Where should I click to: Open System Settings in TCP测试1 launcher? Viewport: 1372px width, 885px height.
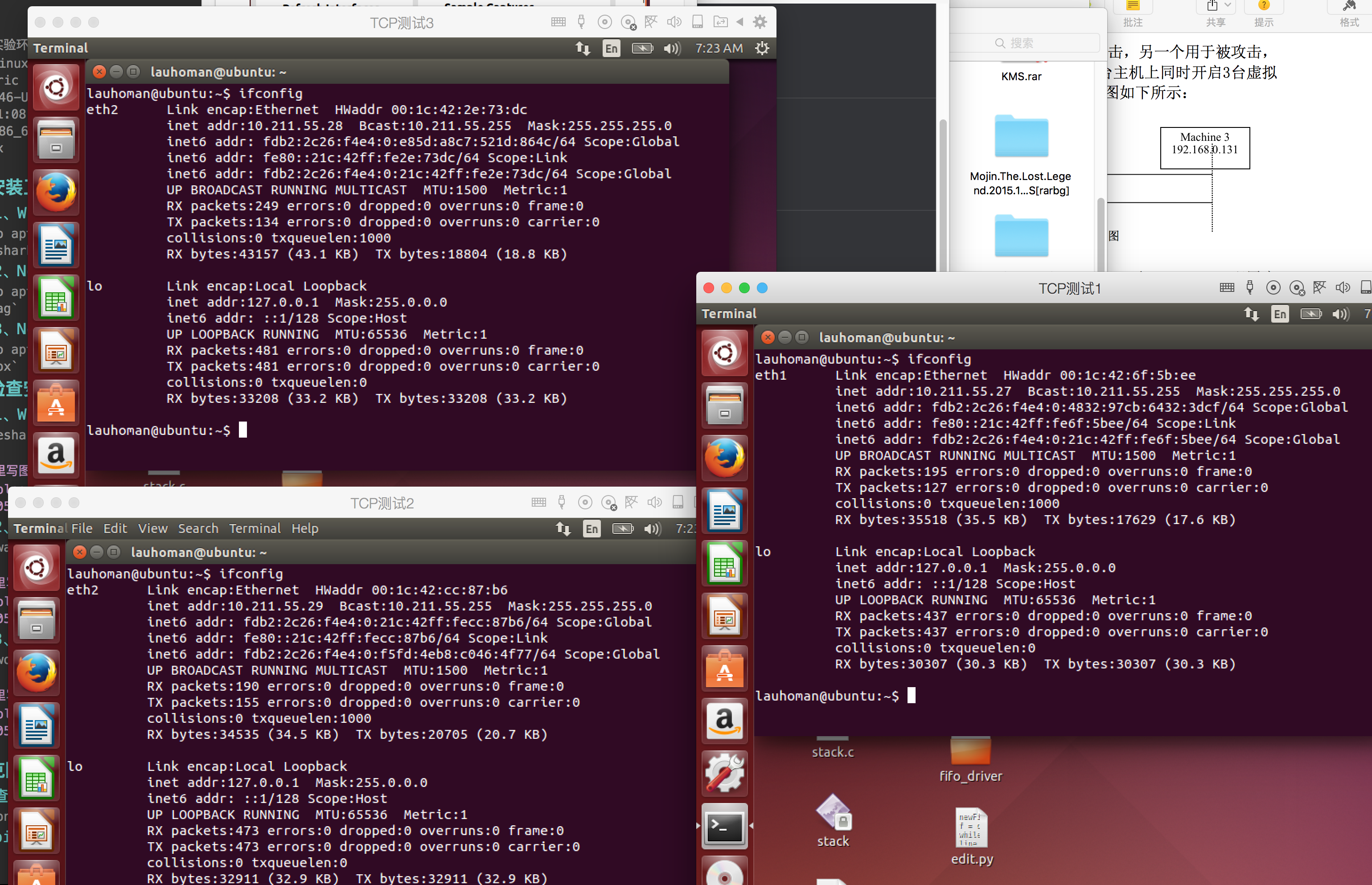coord(725,774)
